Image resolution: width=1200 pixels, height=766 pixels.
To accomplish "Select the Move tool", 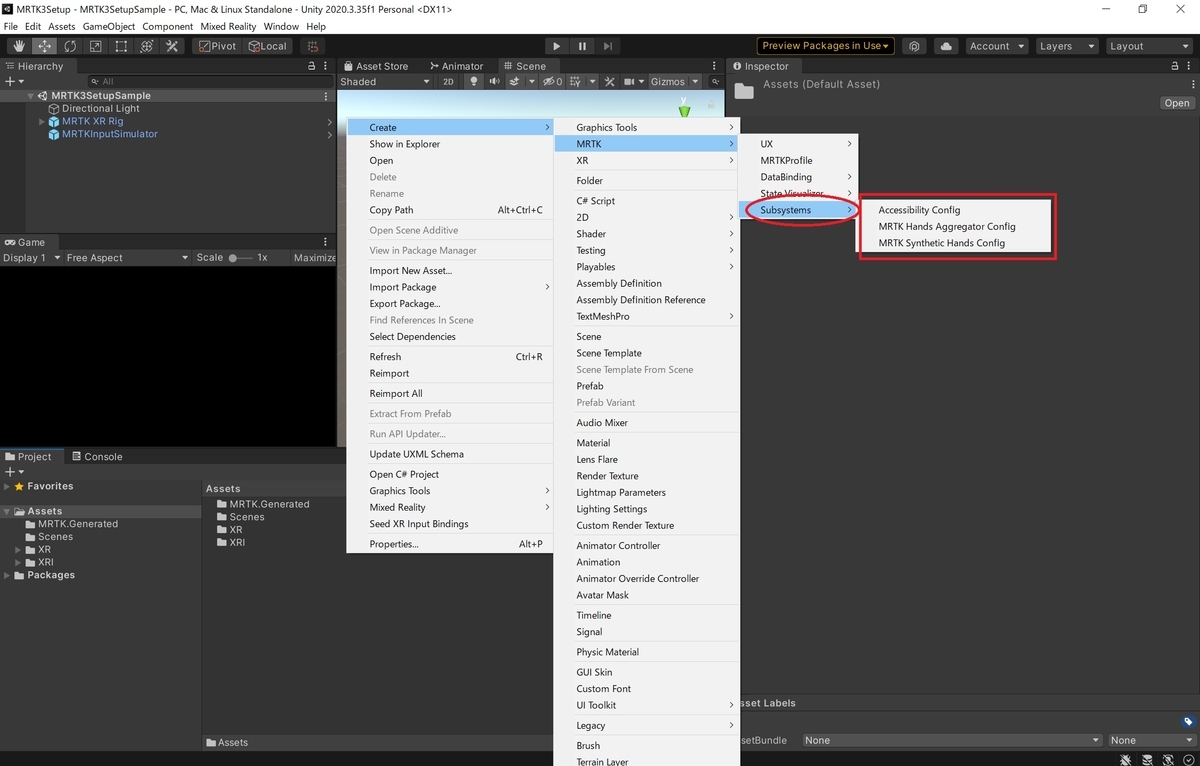I will (45, 46).
